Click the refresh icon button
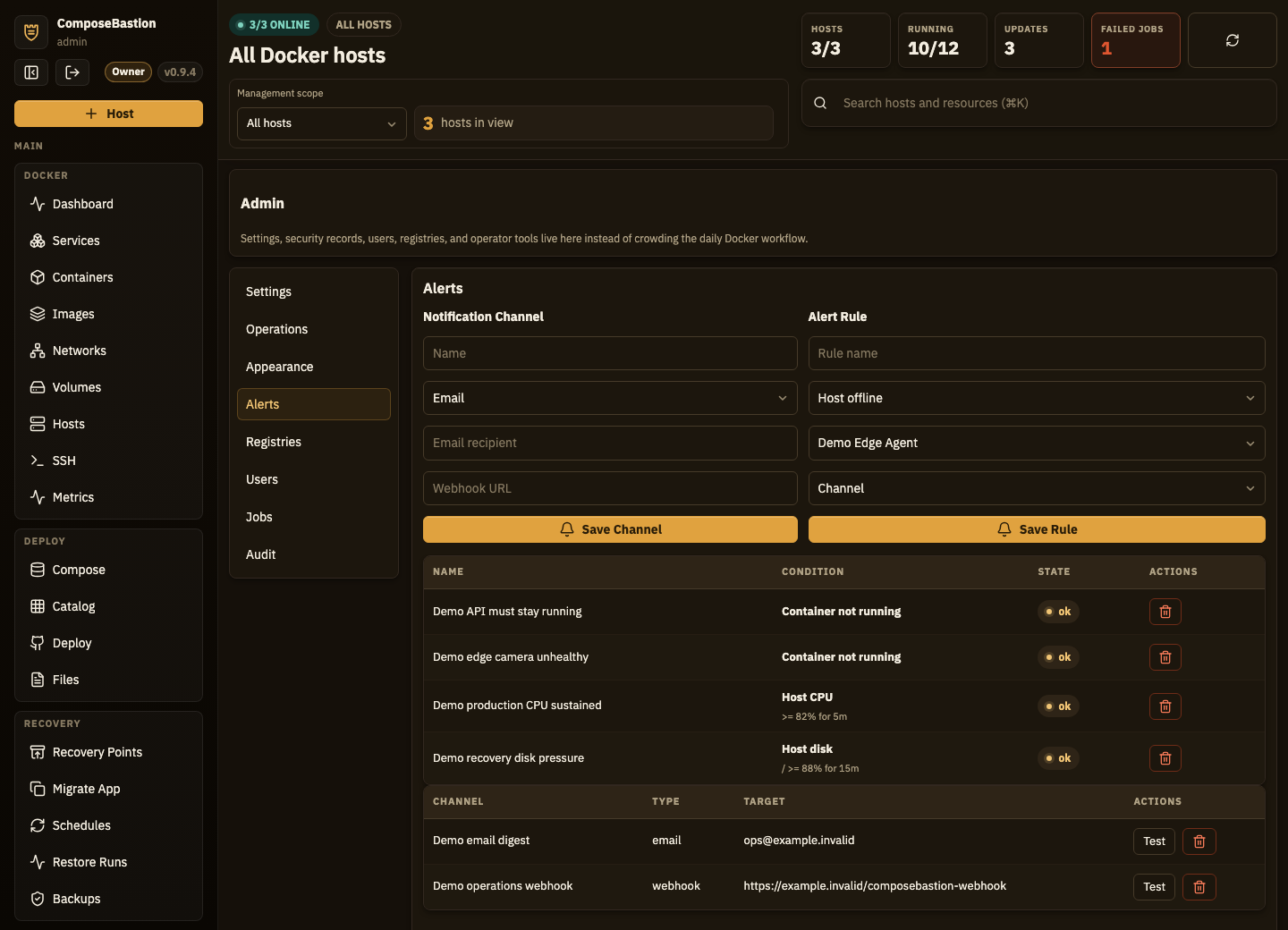 1233,40
